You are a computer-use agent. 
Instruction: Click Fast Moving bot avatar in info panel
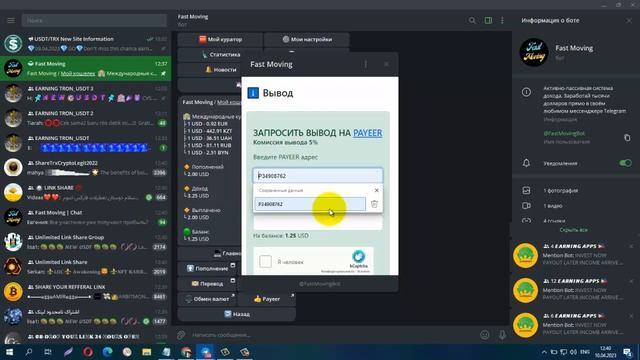[534, 52]
